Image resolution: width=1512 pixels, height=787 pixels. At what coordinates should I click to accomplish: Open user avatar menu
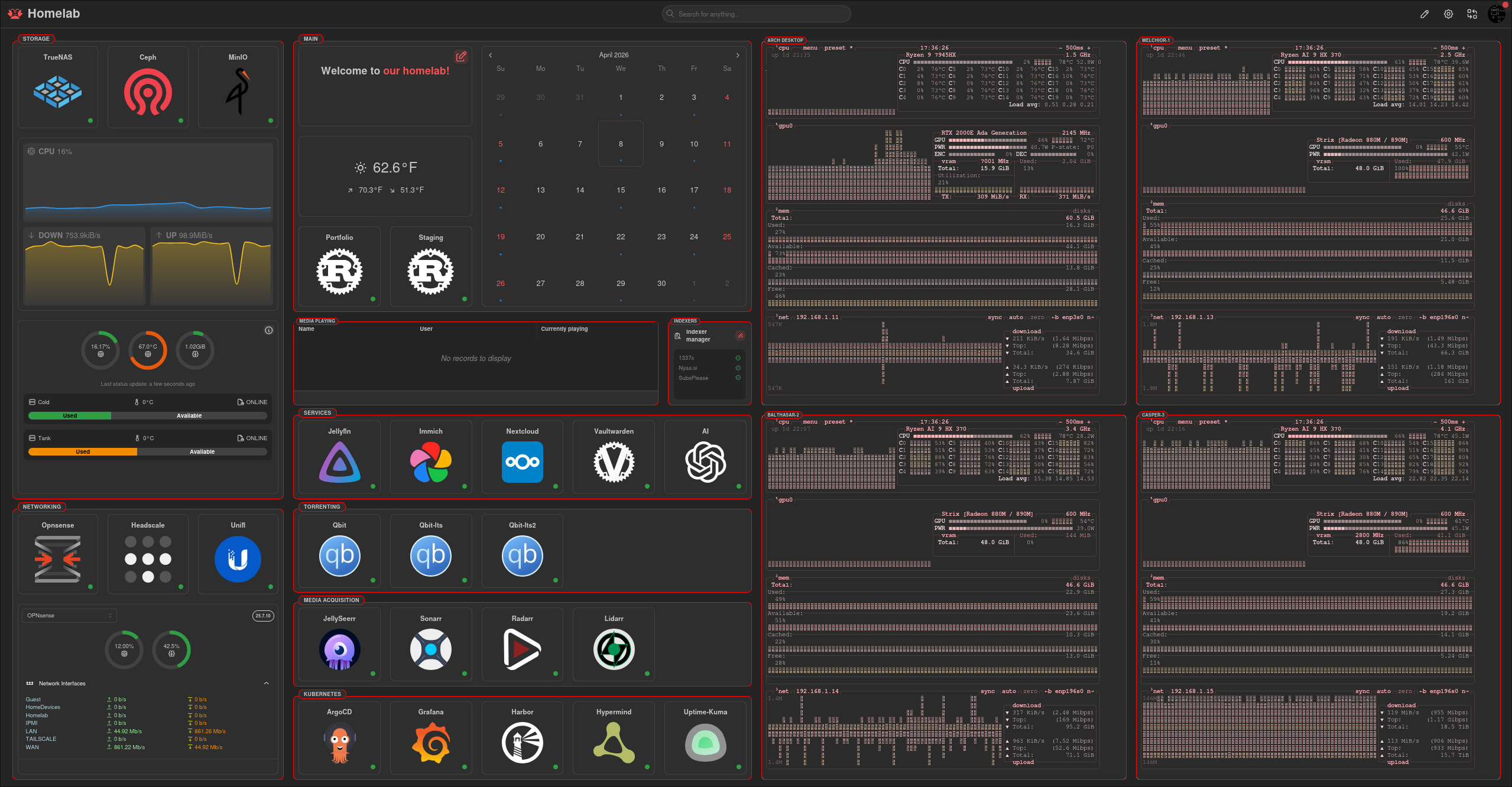(1497, 14)
